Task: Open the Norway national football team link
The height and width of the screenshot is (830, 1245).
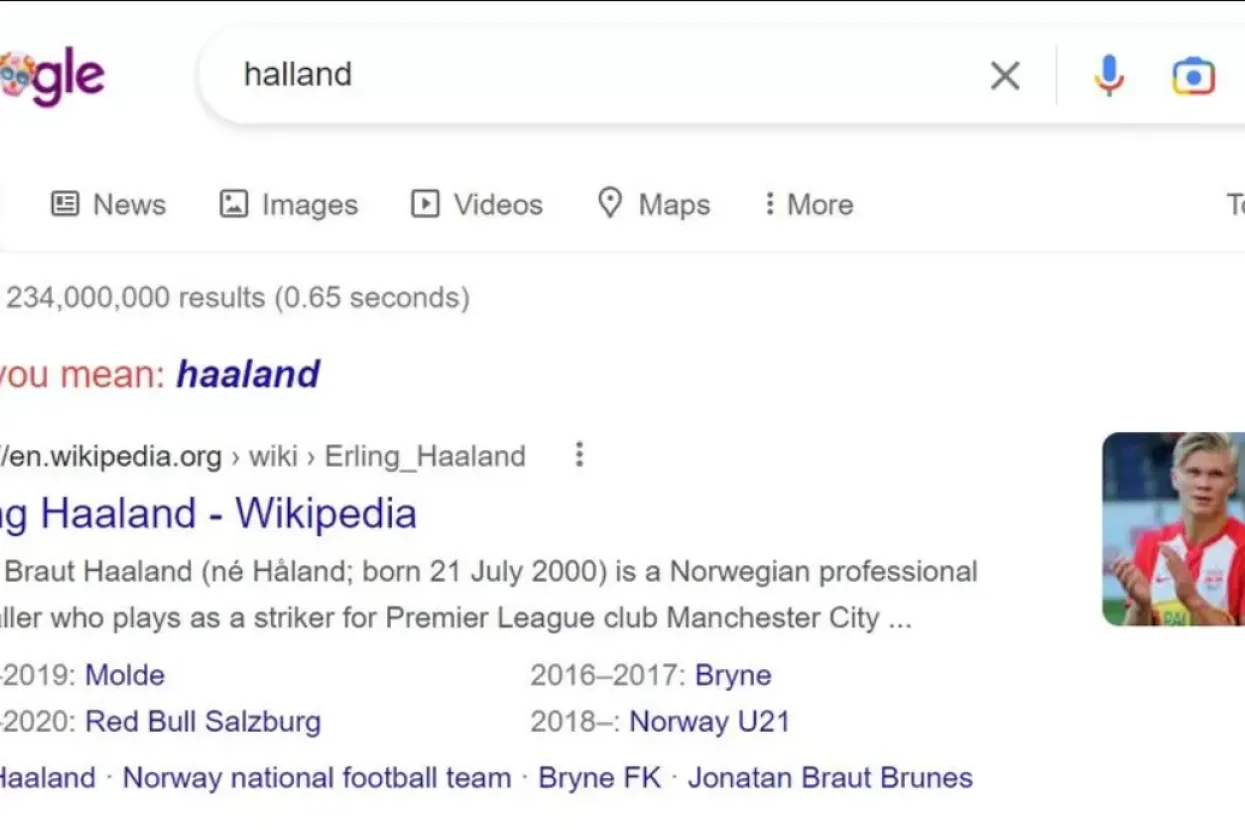Action: 317,777
